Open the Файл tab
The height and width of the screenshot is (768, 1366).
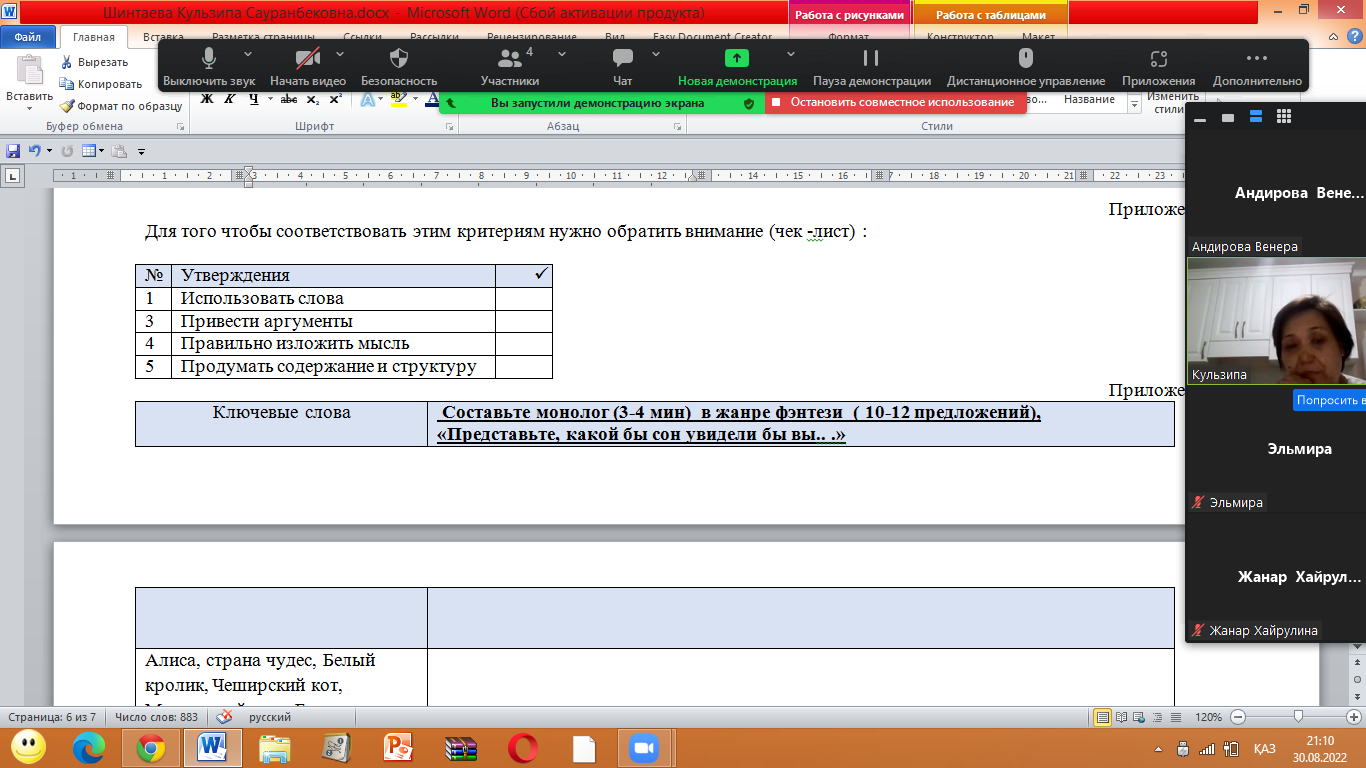pos(27,37)
